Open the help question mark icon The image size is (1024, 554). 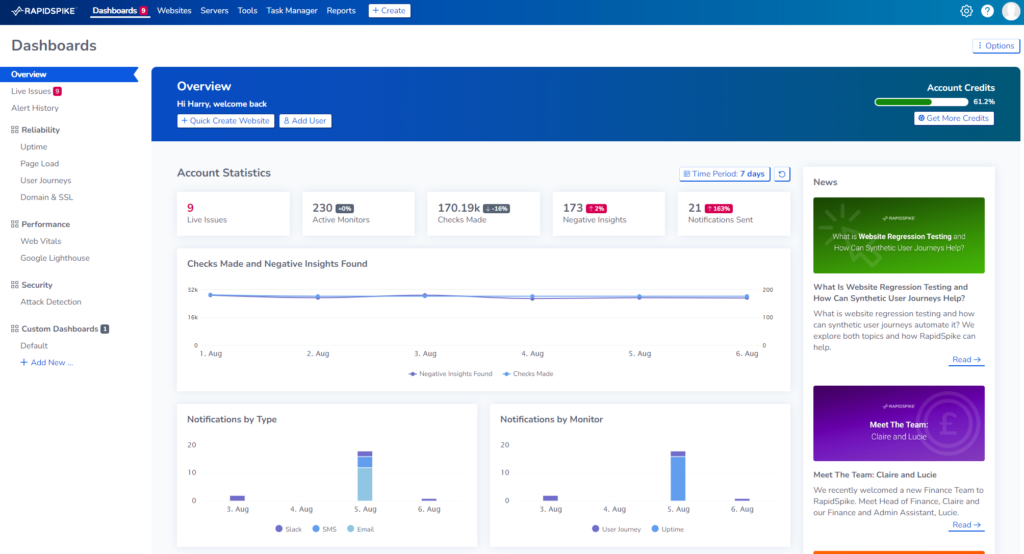[x=987, y=11]
